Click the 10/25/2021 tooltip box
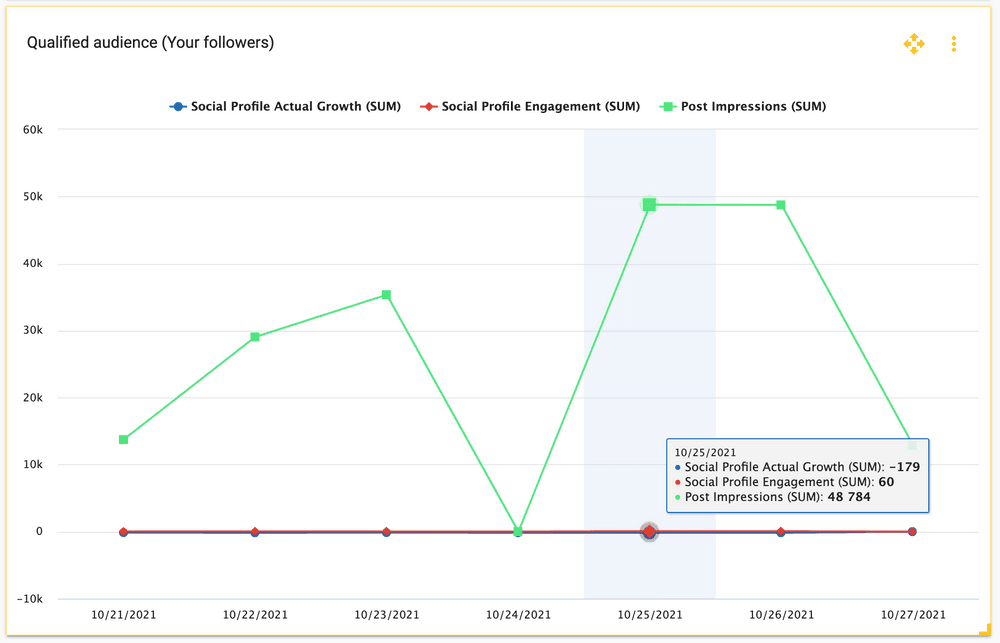This screenshot has height=643, width=1000. pyautogui.click(x=798, y=474)
